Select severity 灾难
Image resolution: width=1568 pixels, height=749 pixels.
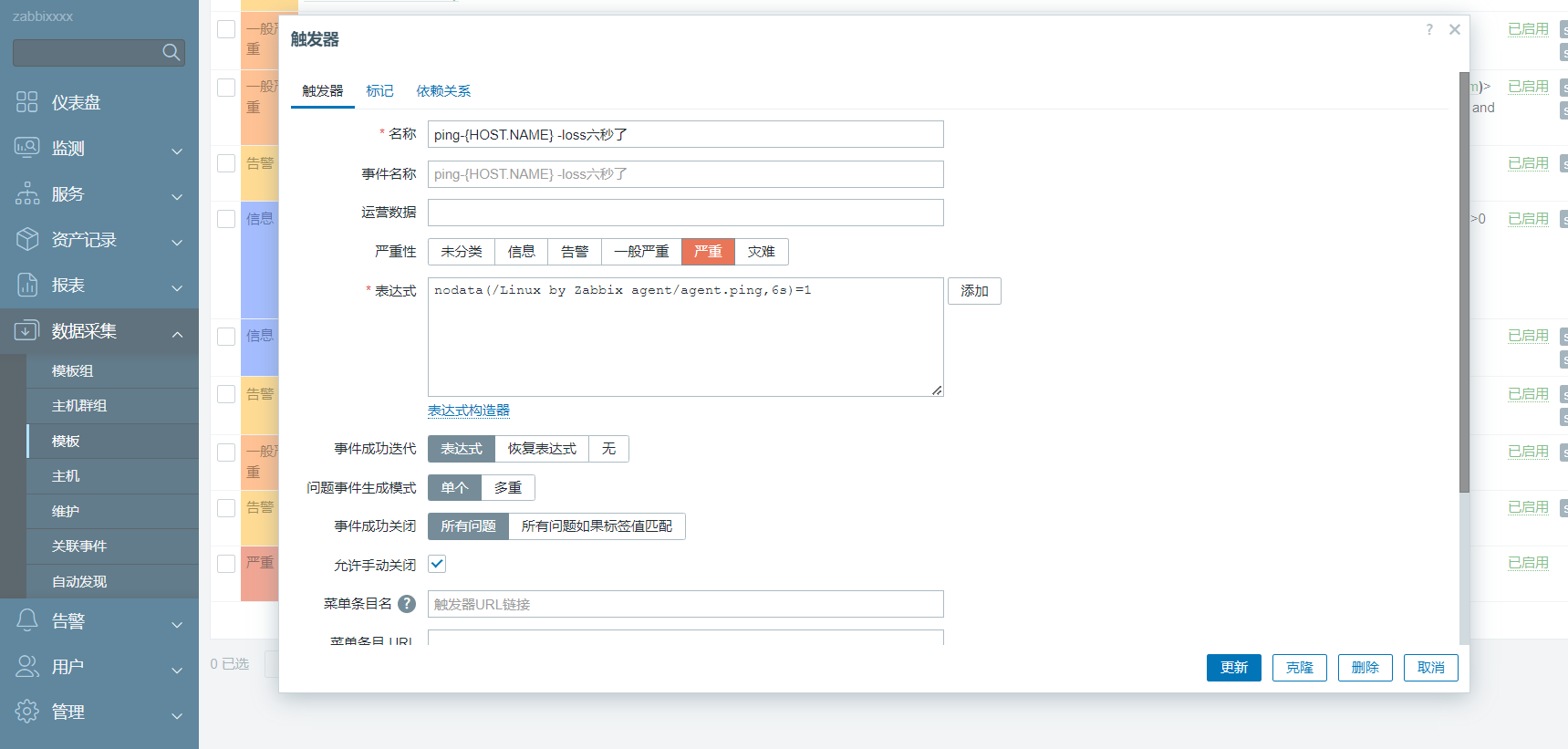(762, 252)
